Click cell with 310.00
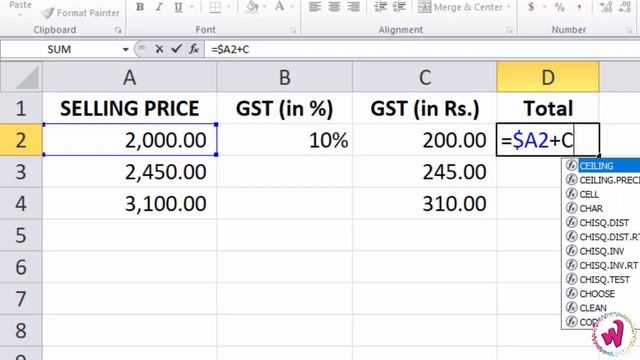Screen dimensions: 640x360 coord(425,204)
